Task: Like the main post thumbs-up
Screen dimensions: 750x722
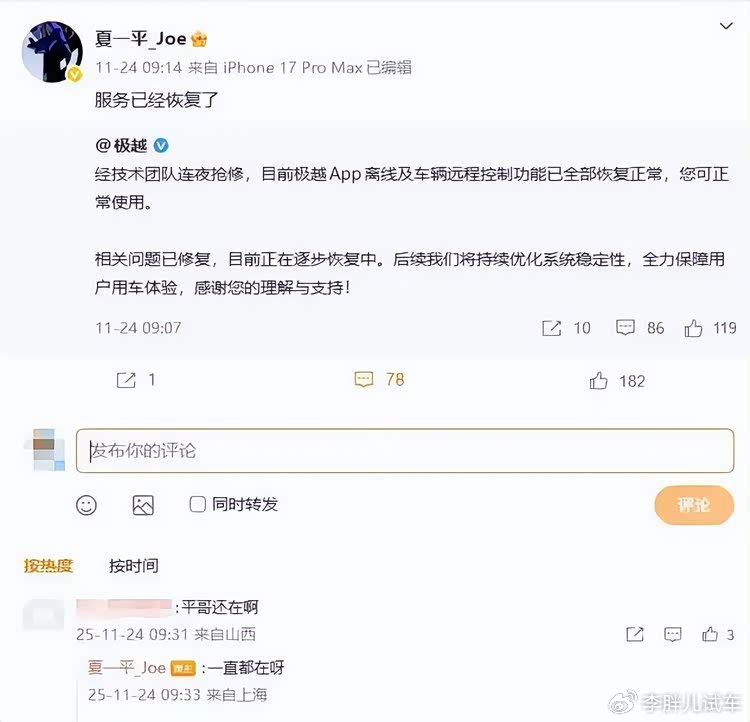Action: pos(598,381)
